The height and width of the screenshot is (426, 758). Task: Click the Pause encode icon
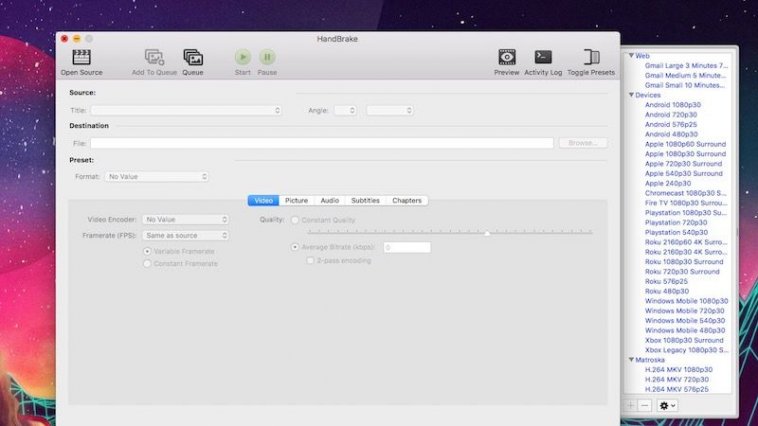point(268,58)
